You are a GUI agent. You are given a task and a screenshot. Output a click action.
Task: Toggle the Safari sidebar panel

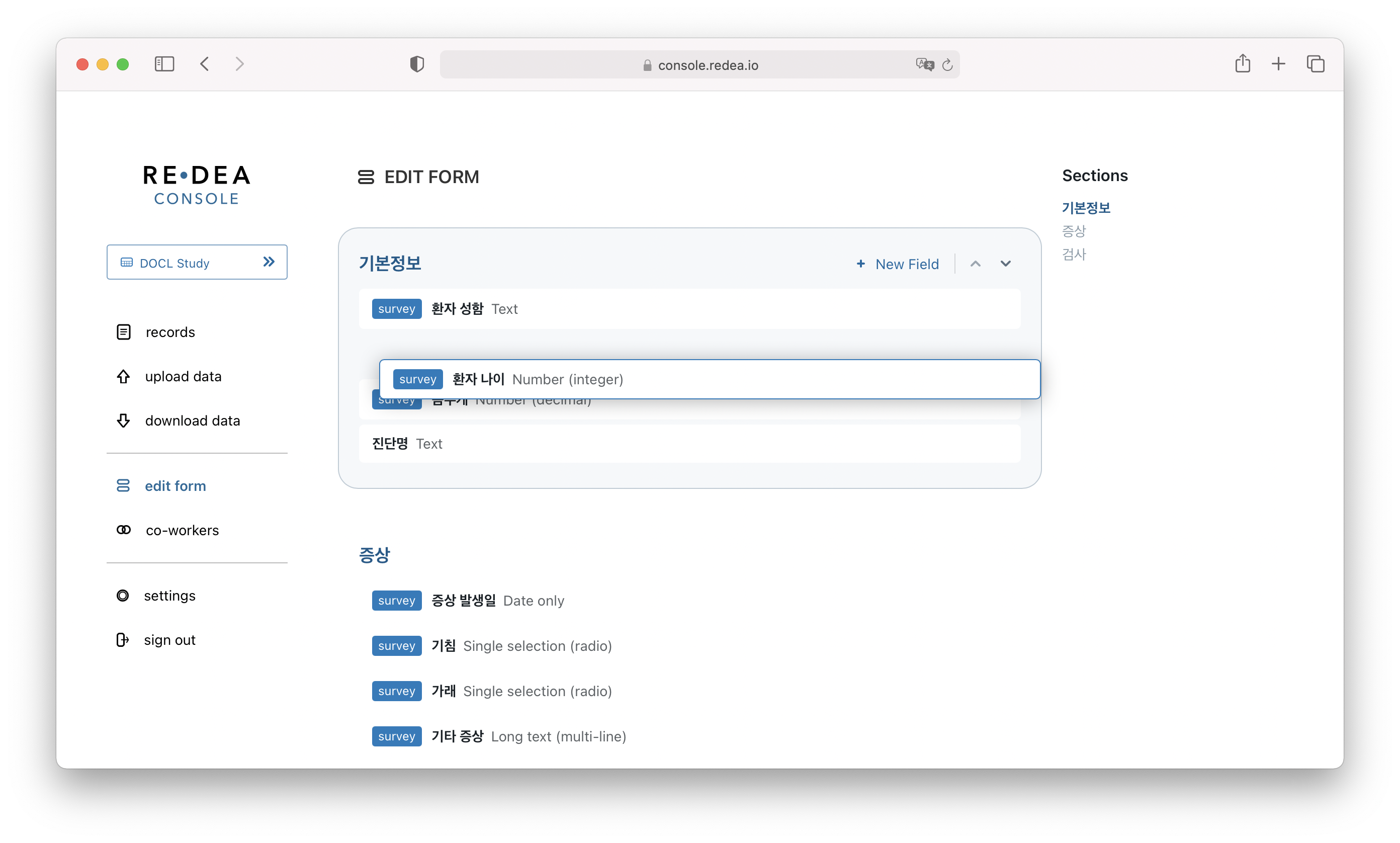164,64
